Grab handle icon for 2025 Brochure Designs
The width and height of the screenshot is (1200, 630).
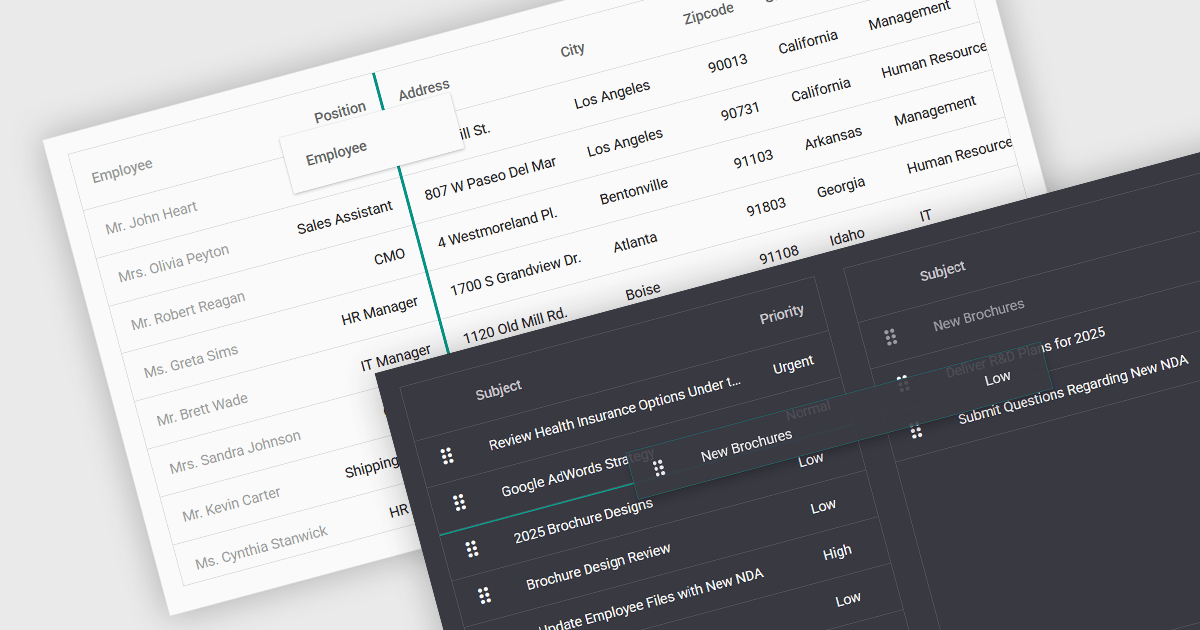(472, 548)
